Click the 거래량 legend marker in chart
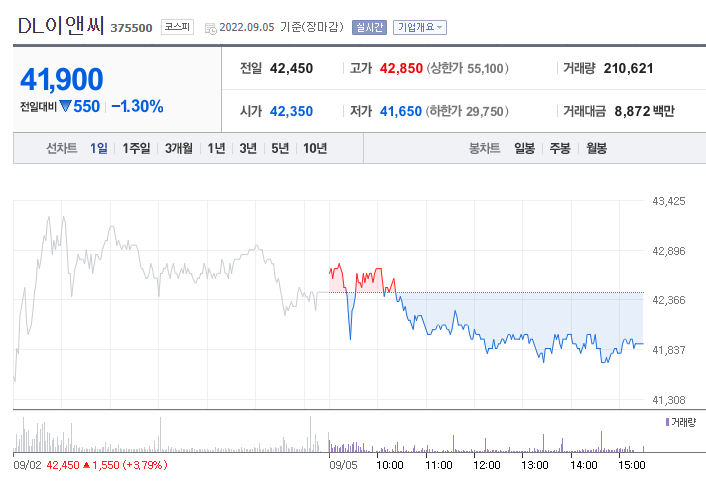706x483 pixels. click(667, 422)
